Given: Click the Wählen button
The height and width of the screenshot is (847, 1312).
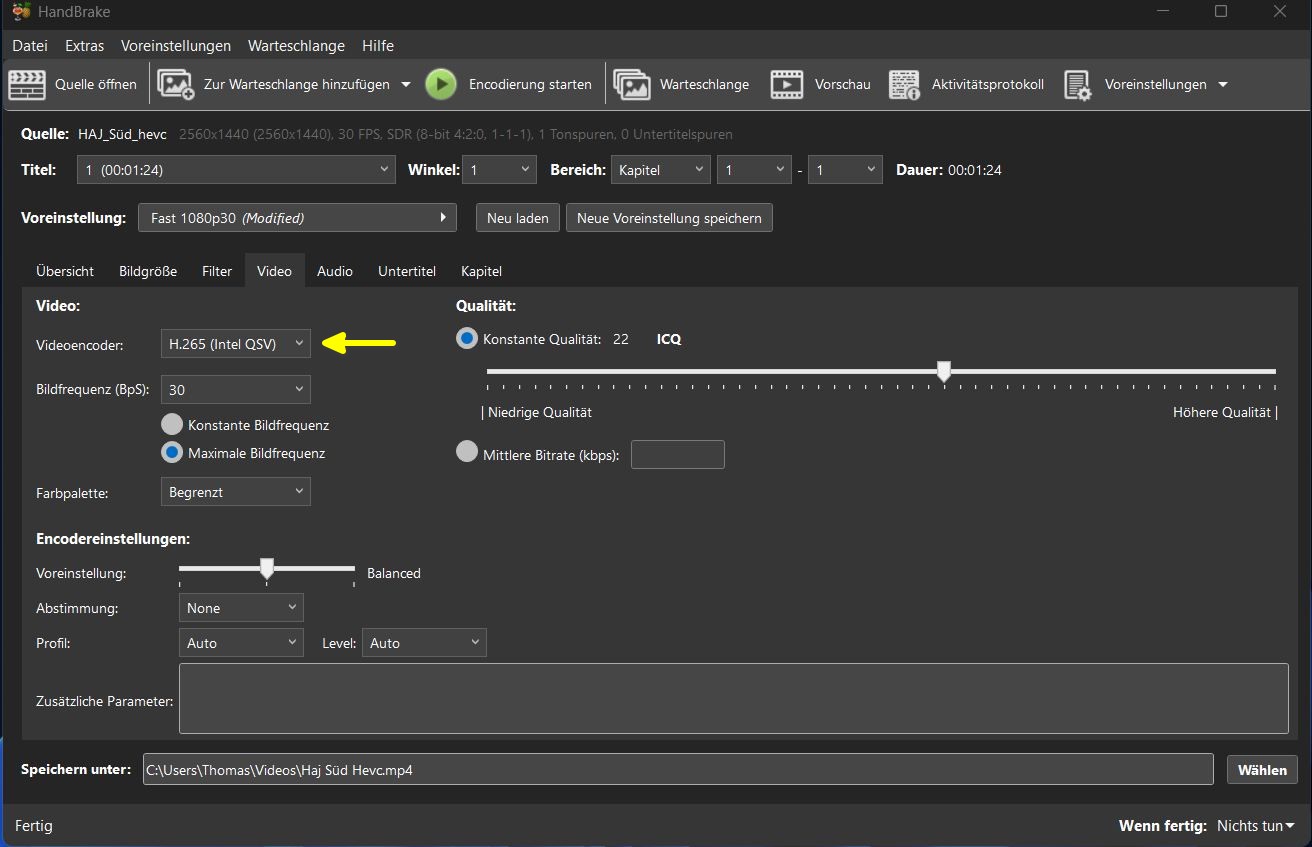Looking at the screenshot, I should [x=1262, y=769].
